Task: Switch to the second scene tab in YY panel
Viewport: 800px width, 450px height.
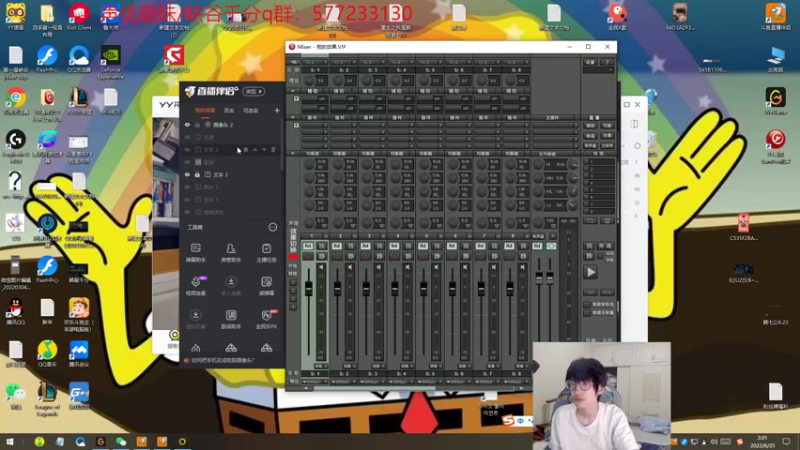Action: pyautogui.click(x=229, y=110)
